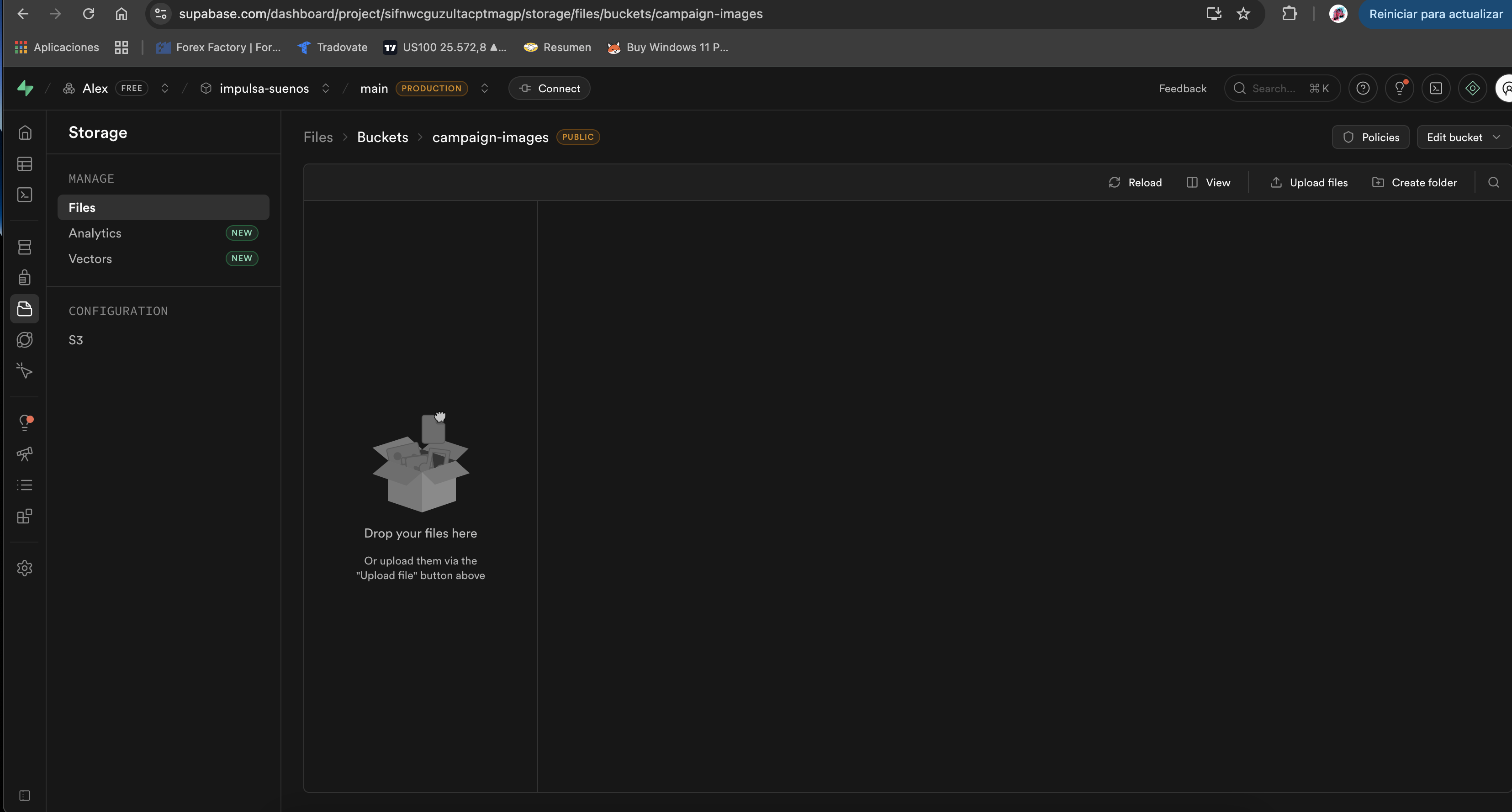The image size is (1512, 812).
Task: Open the Integrations sidebar icon
Action: [x=25, y=517]
